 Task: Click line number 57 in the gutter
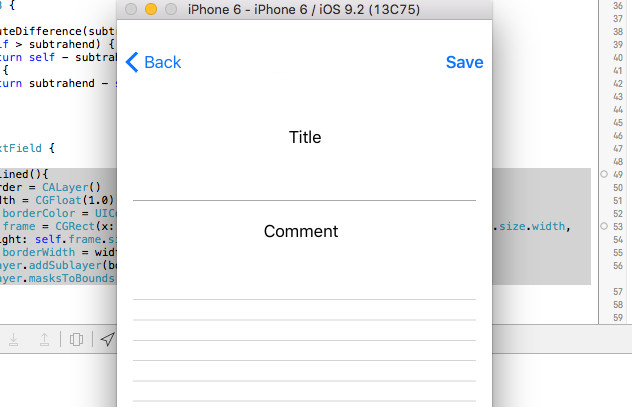617,291
